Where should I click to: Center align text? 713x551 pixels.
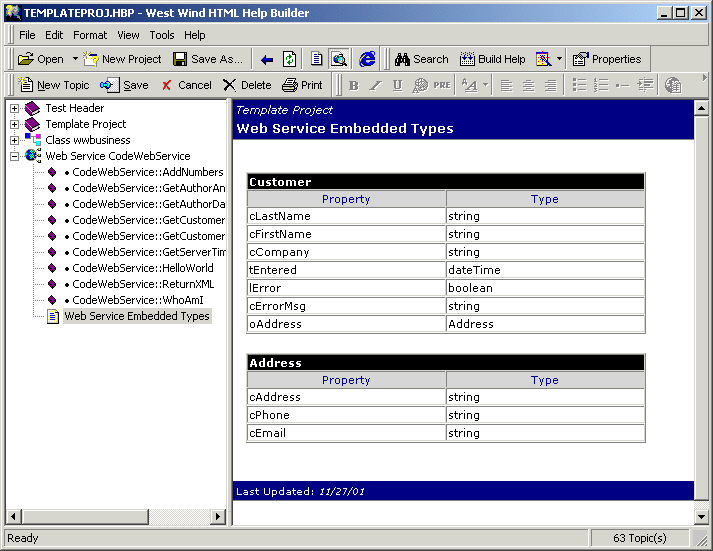(528, 85)
